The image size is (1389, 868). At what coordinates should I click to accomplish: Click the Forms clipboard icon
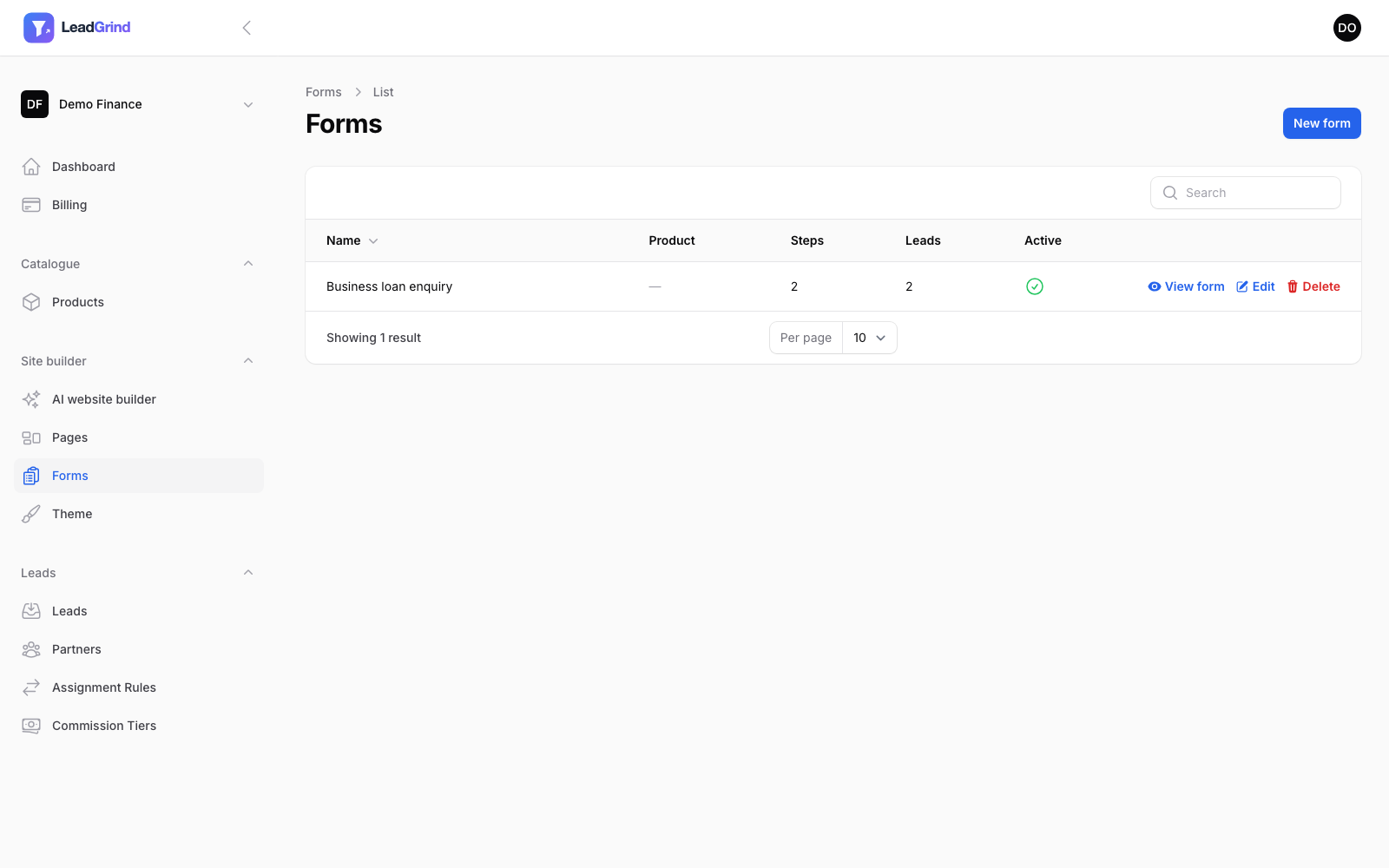point(31,476)
